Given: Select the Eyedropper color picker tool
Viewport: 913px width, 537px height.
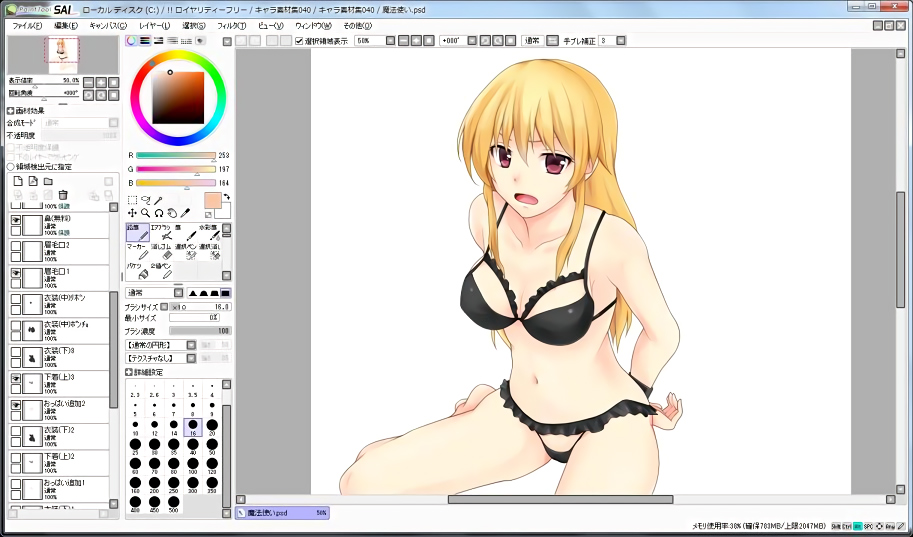Looking at the screenshot, I should pyautogui.click(x=184, y=213).
